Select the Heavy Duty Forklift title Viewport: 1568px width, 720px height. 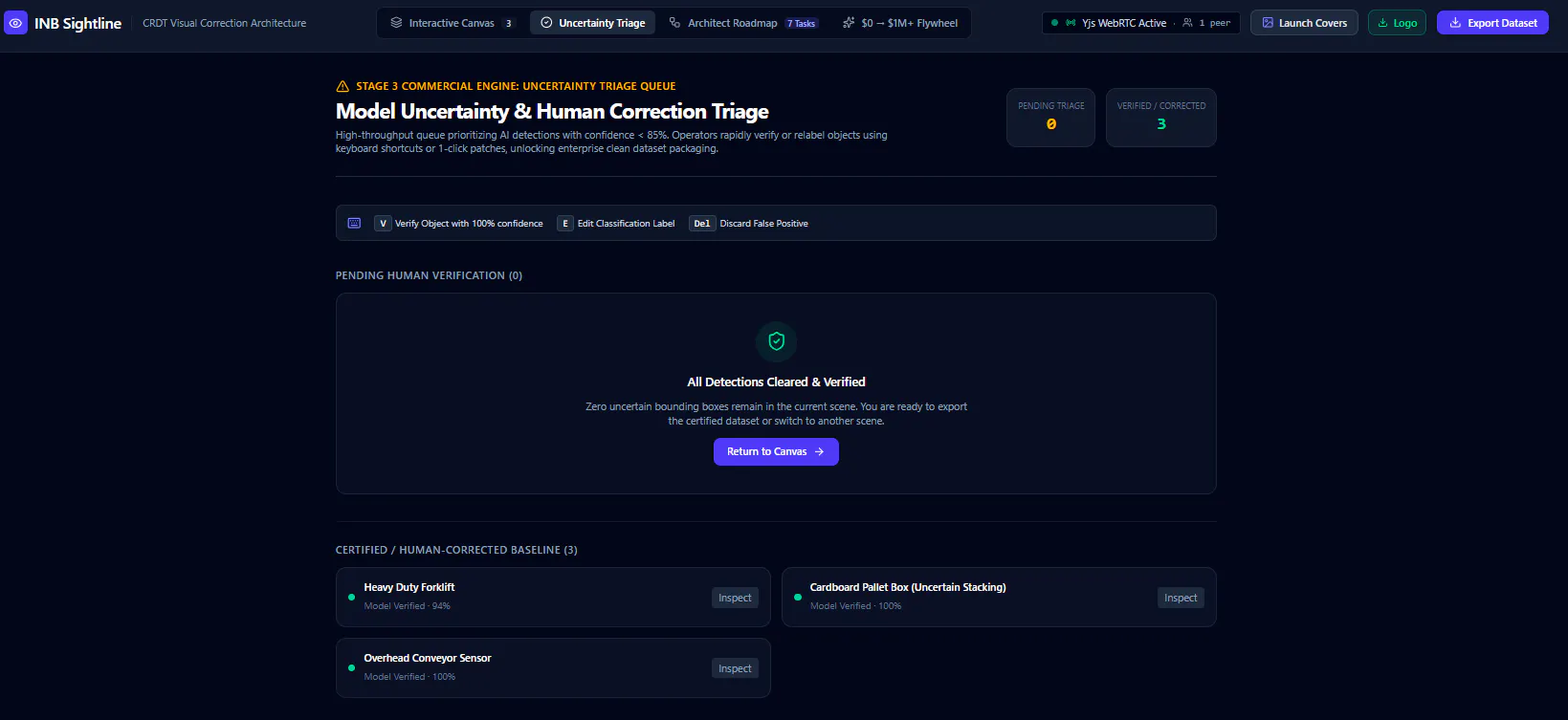click(x=409, y=587)
